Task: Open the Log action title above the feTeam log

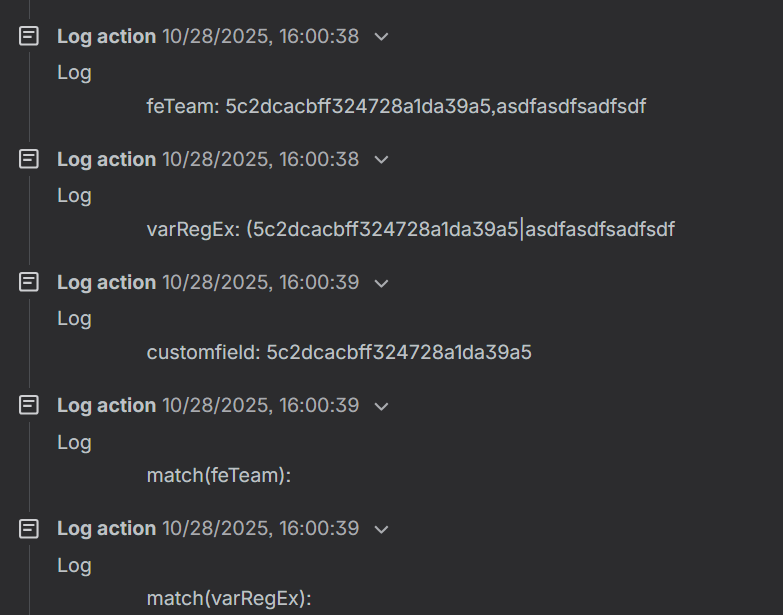Action: 106,36
